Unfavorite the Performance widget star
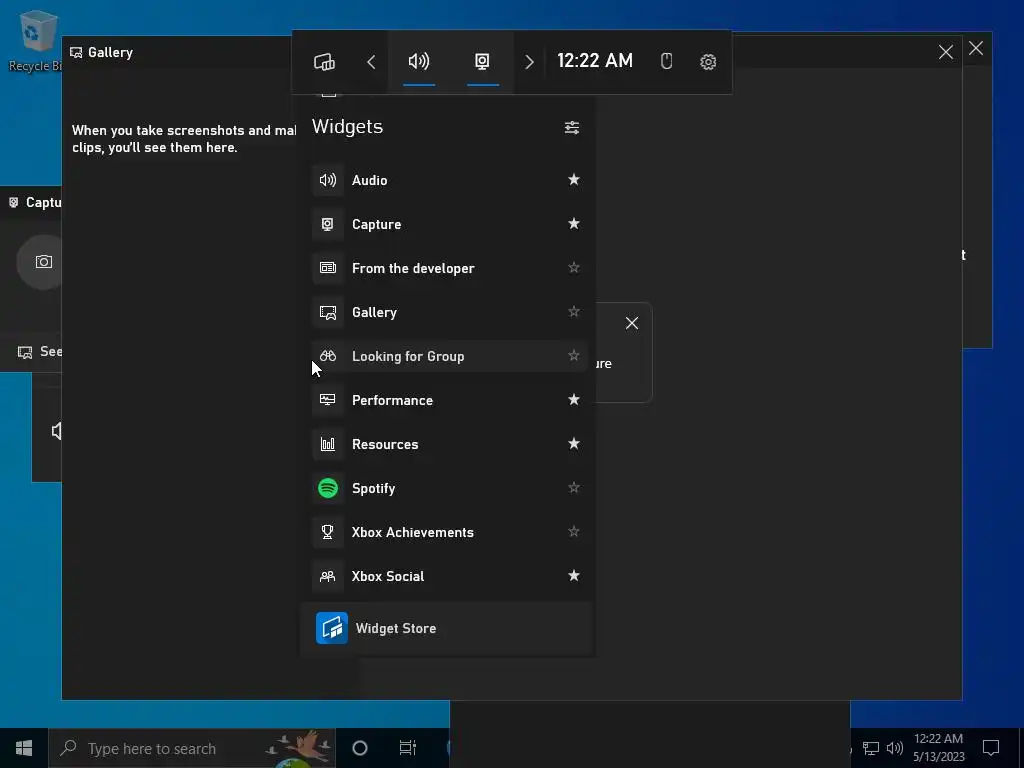1024x768 pixels. click(573, 399)
